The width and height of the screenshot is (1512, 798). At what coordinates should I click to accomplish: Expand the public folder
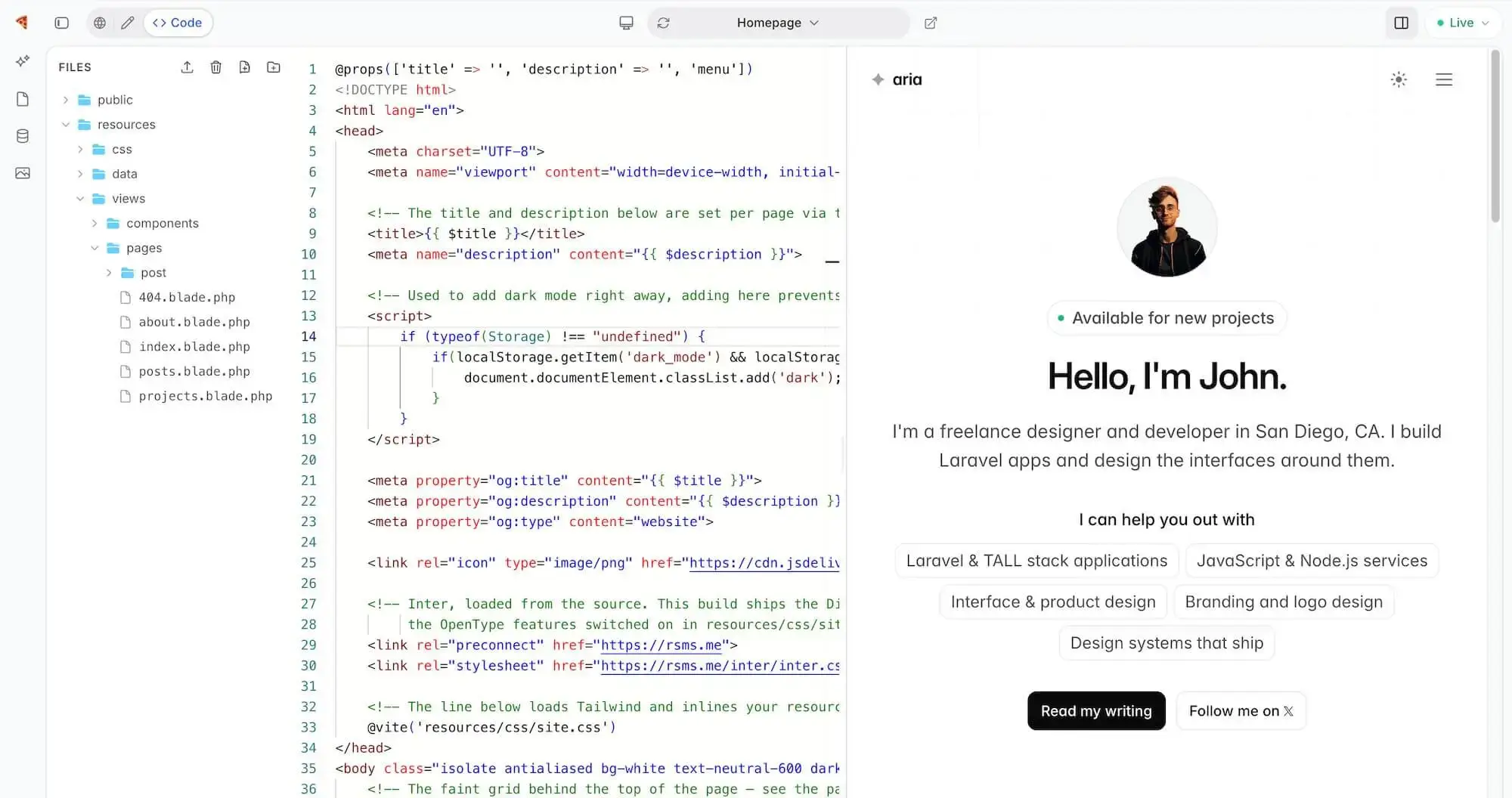(66, 100)
